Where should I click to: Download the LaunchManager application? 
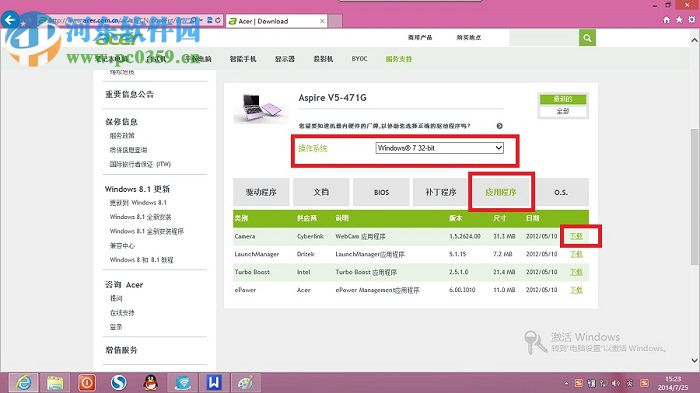click(576, 254)
